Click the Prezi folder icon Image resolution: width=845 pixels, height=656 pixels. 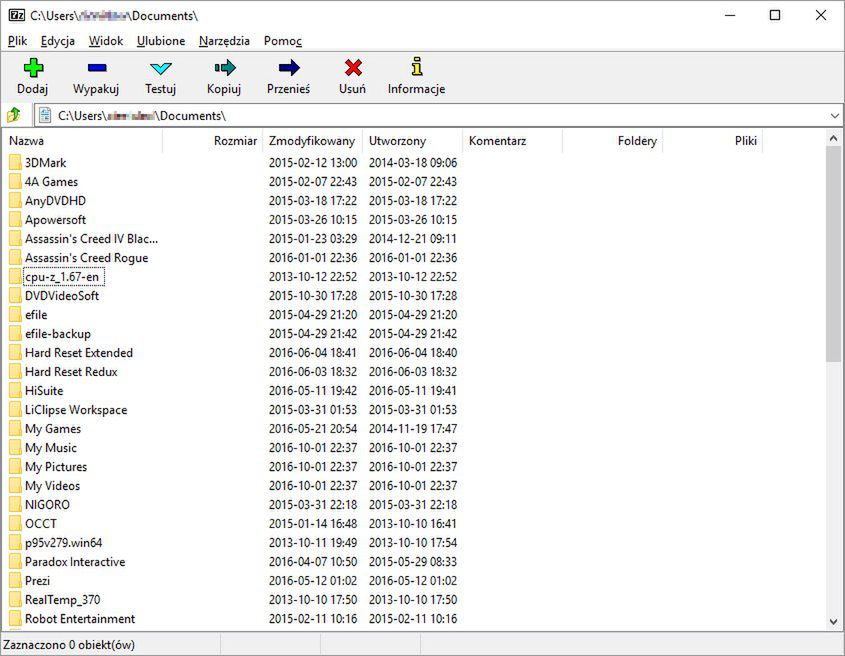tap(15, 581)
